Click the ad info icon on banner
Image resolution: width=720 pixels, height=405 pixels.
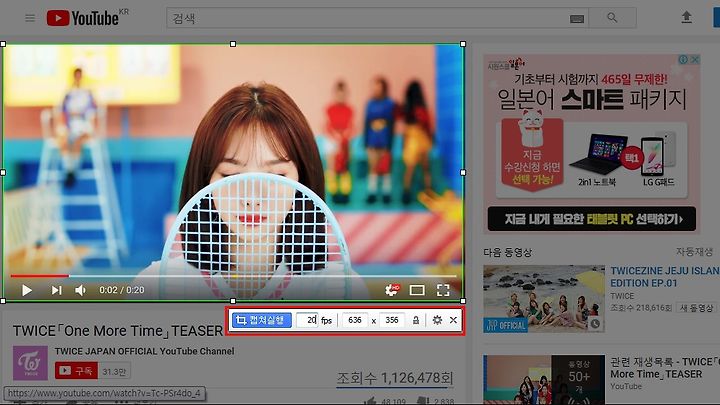point(683,59)
